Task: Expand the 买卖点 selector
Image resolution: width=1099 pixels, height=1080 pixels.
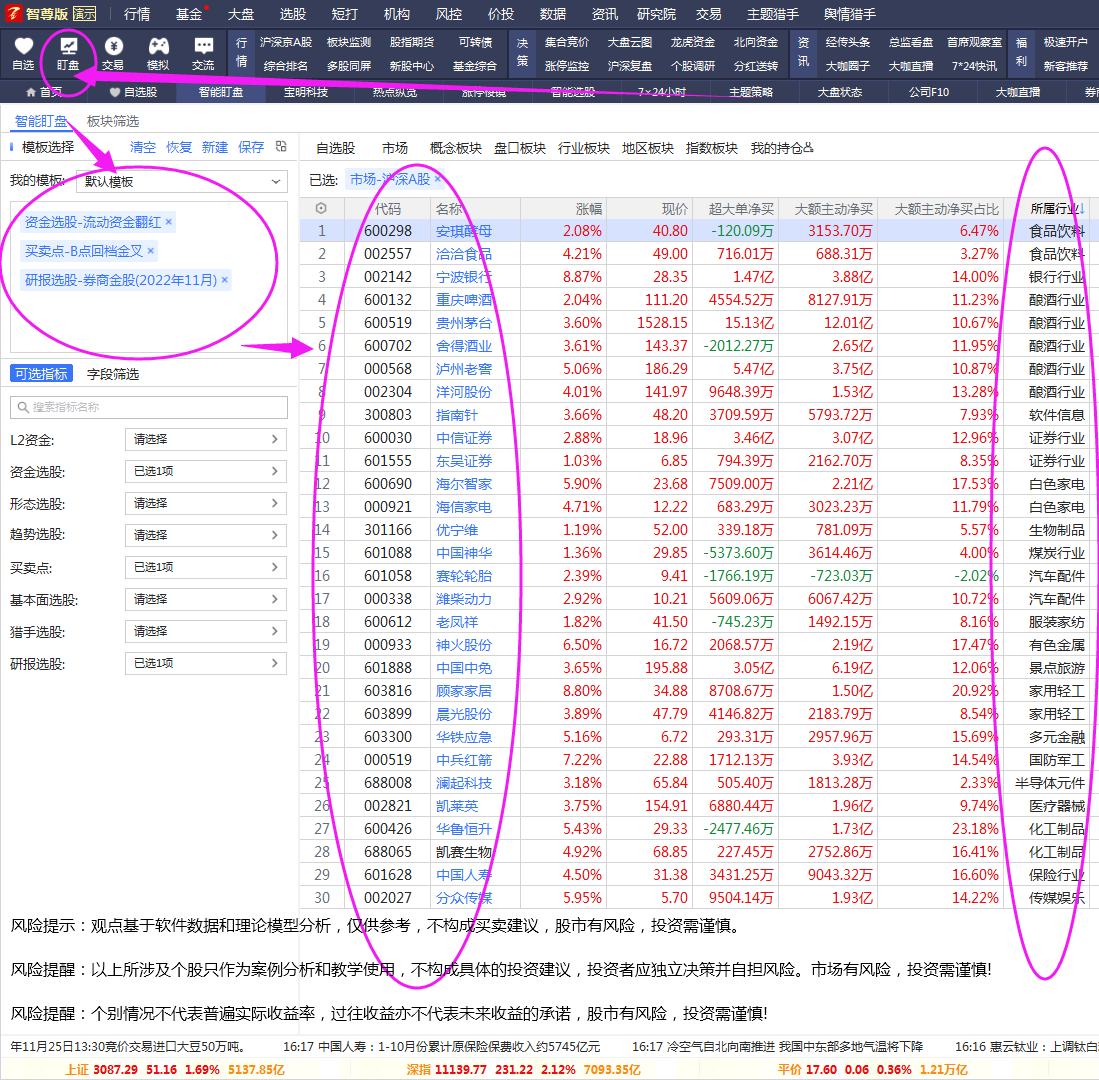Action: point(205,567)
